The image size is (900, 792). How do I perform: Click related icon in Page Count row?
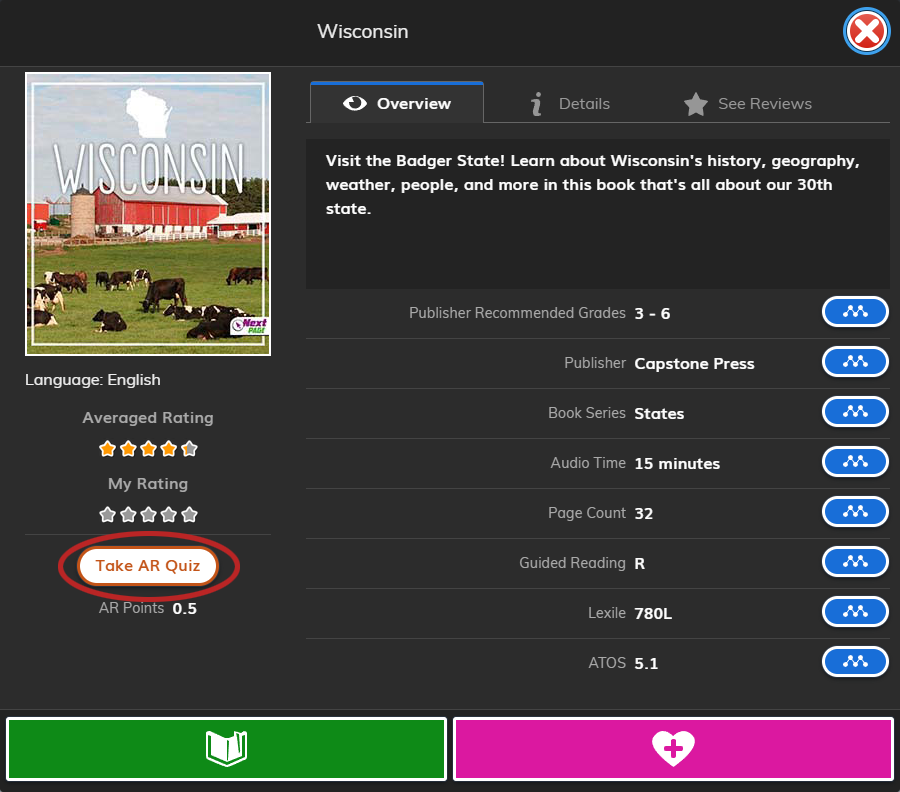855,512
